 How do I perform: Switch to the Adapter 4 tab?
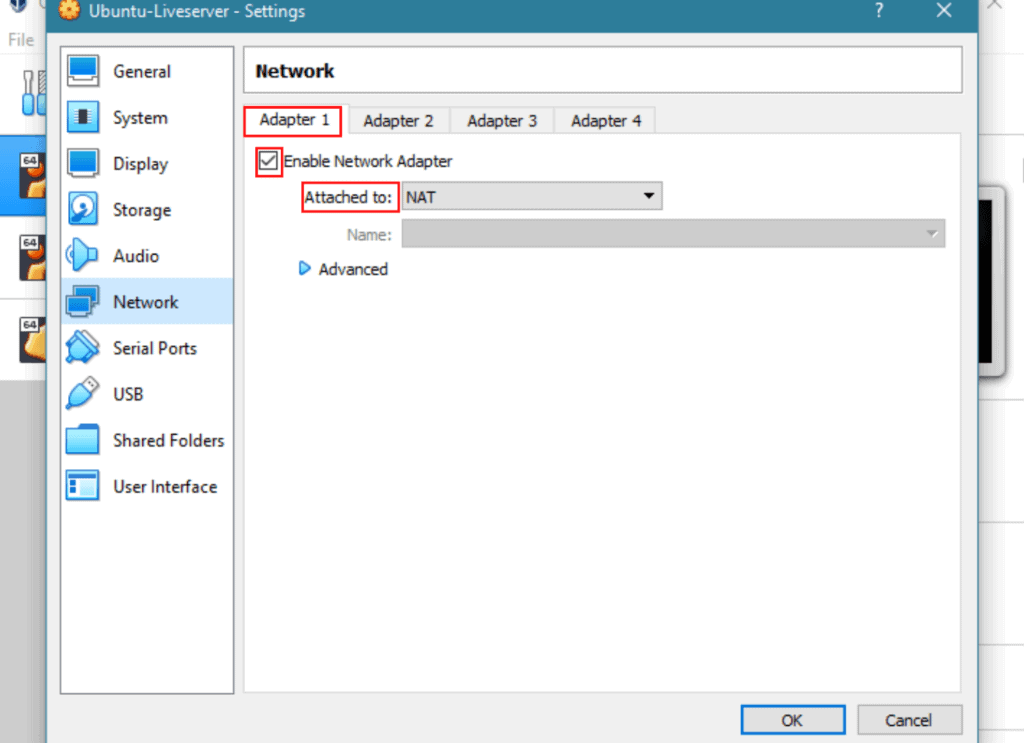click(604, 120)
